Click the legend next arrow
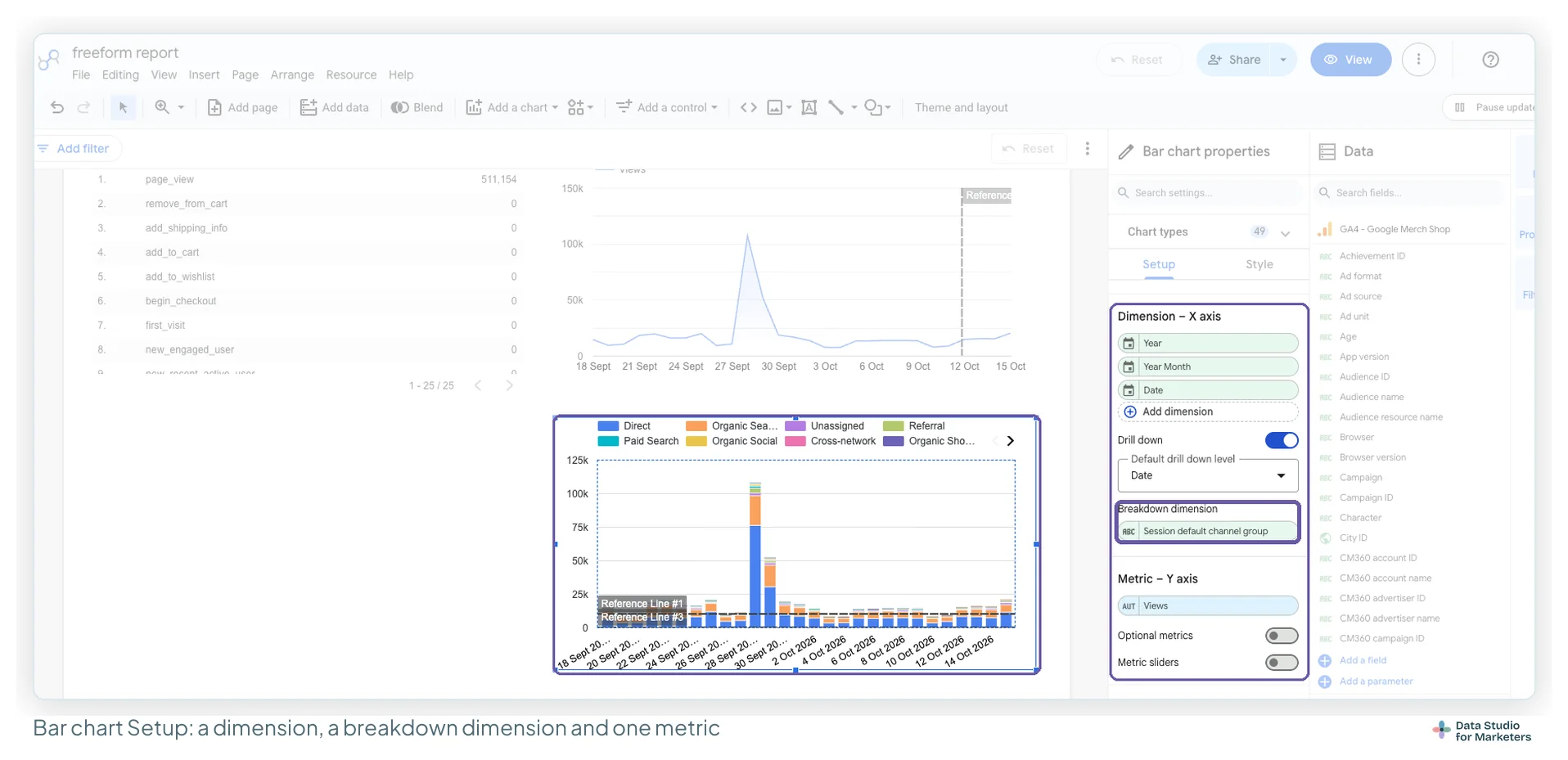Screen dimensions: 1568x760 tap(1011, 441)
